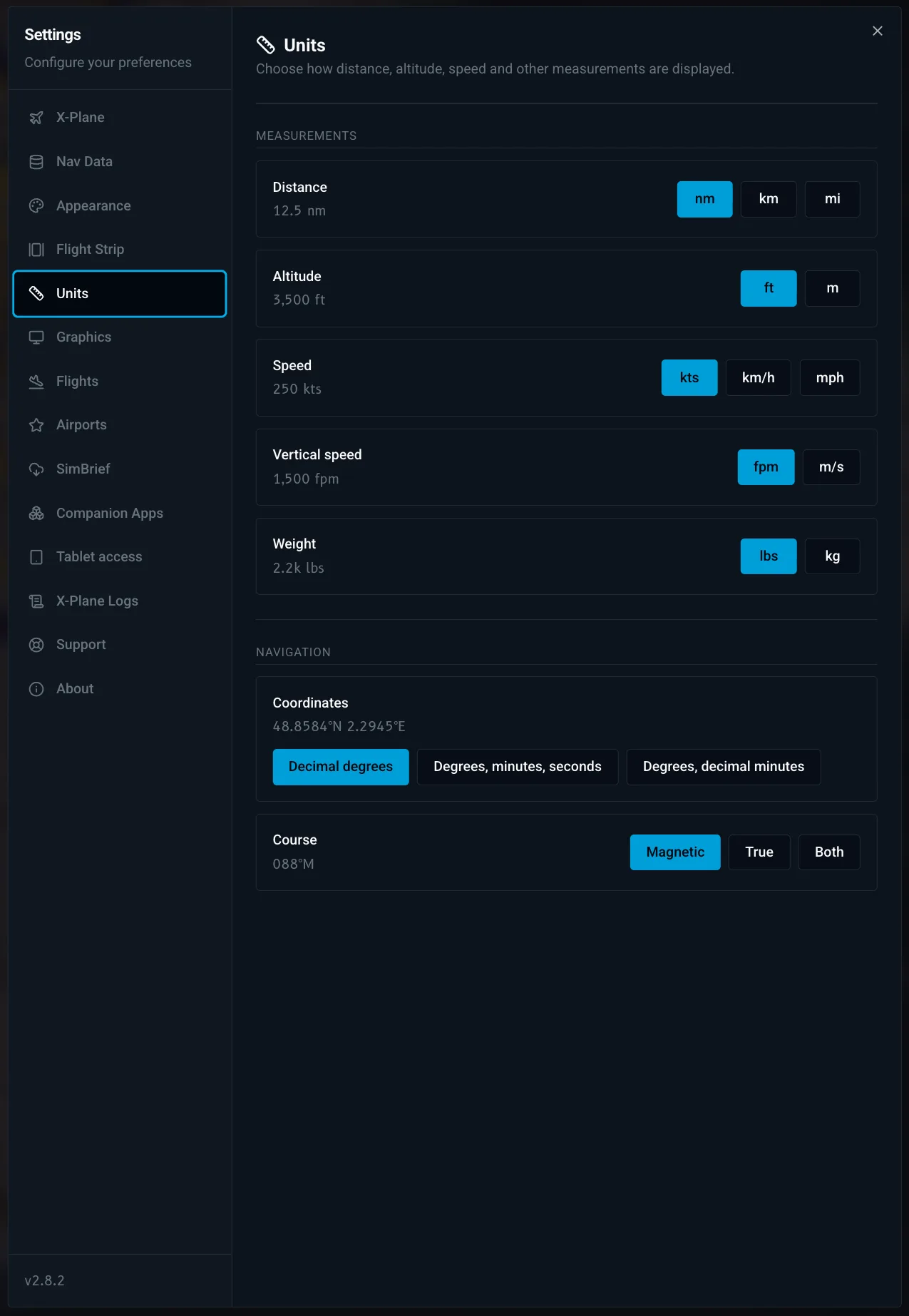Click the 48.8584°N 2.2945°E coordinates preview

pos(339,727)
